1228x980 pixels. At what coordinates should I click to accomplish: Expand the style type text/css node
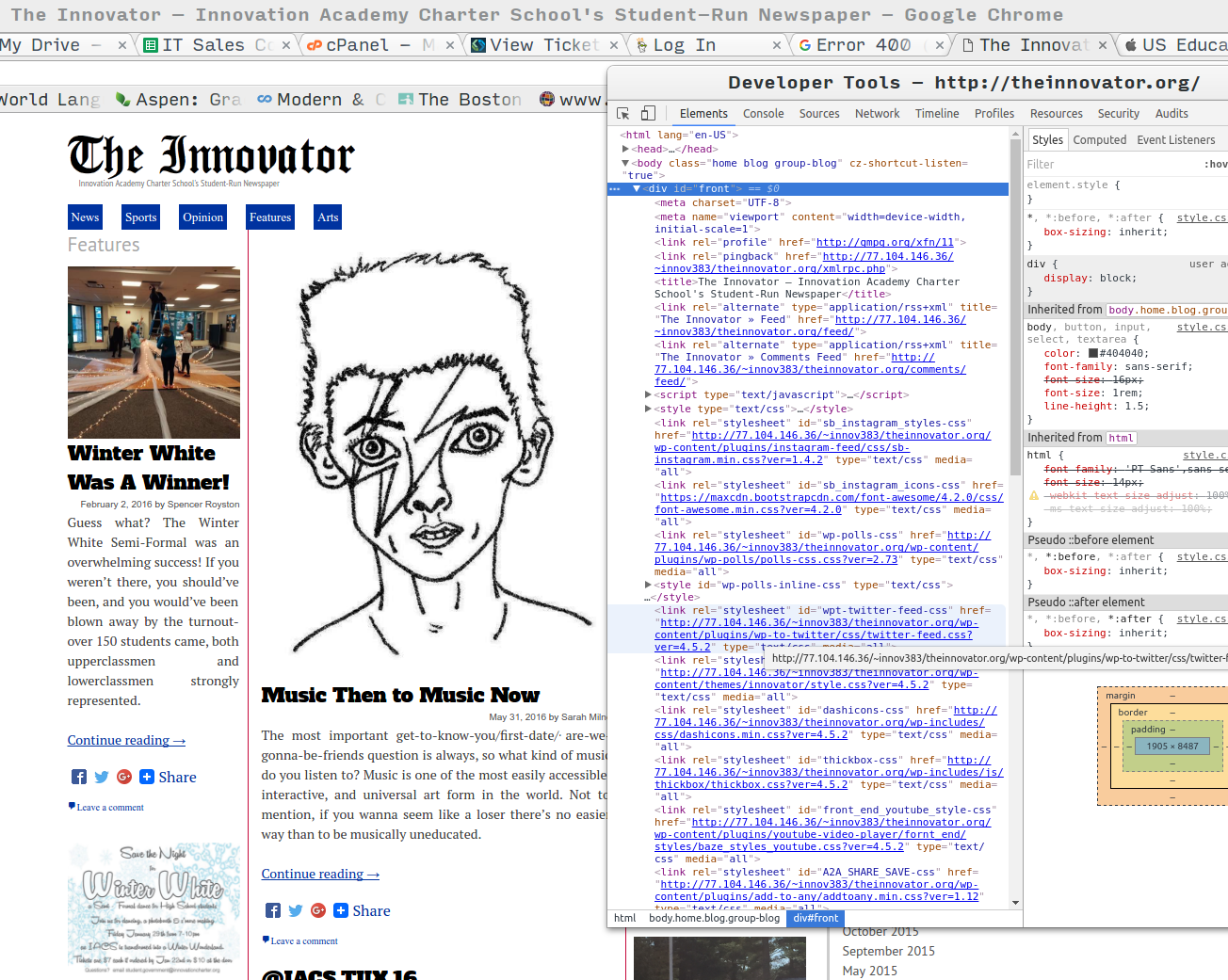click(648, 410)
